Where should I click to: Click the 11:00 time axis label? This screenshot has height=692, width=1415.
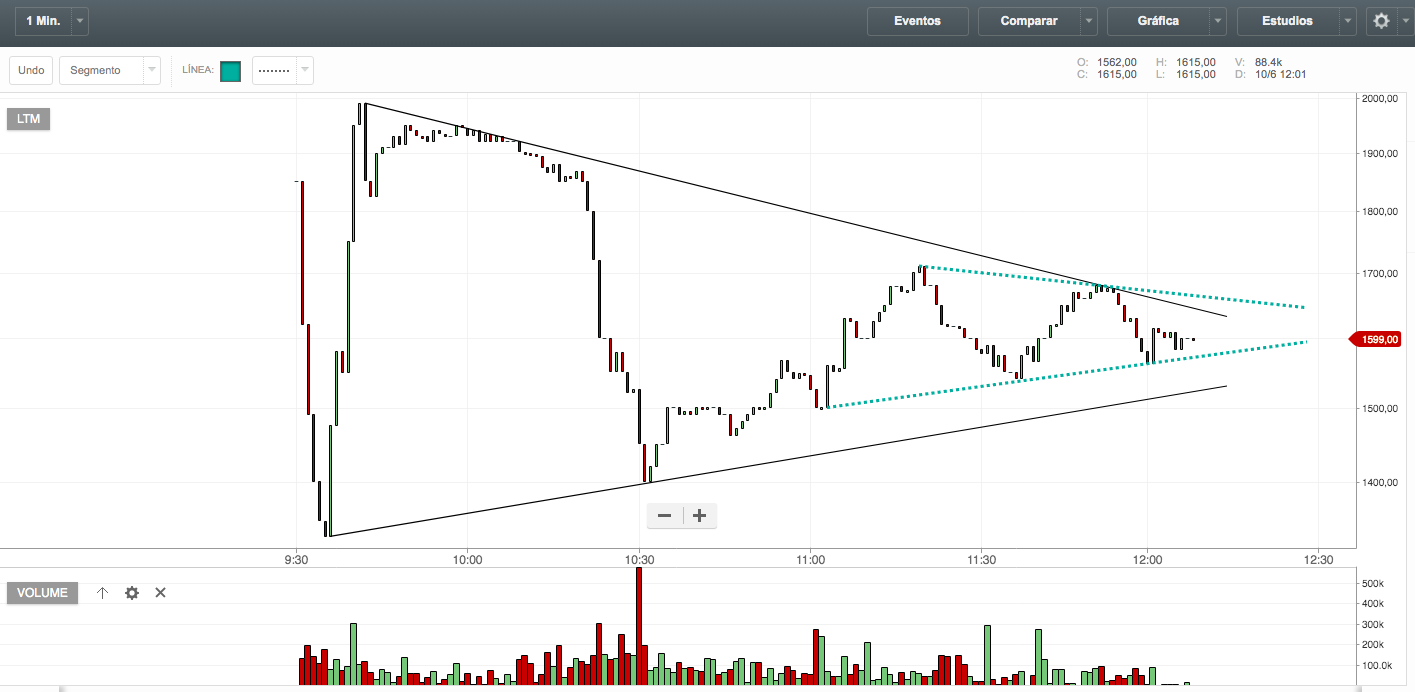(811, 558)
